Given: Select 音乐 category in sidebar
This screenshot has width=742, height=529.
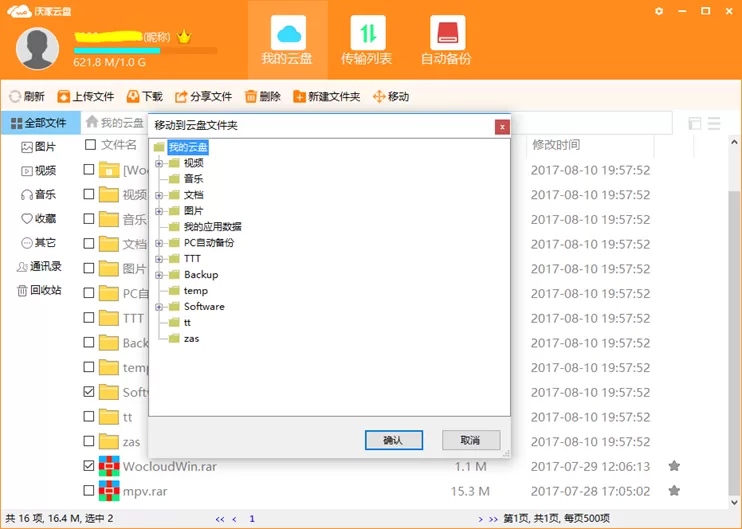Looking at the screenshot, I should point(39,194).
